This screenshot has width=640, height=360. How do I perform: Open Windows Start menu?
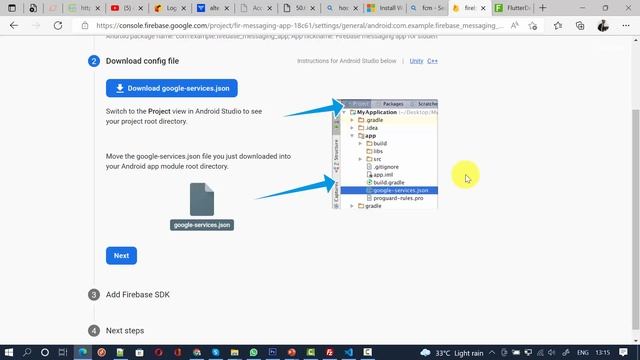tap(9, 352)
